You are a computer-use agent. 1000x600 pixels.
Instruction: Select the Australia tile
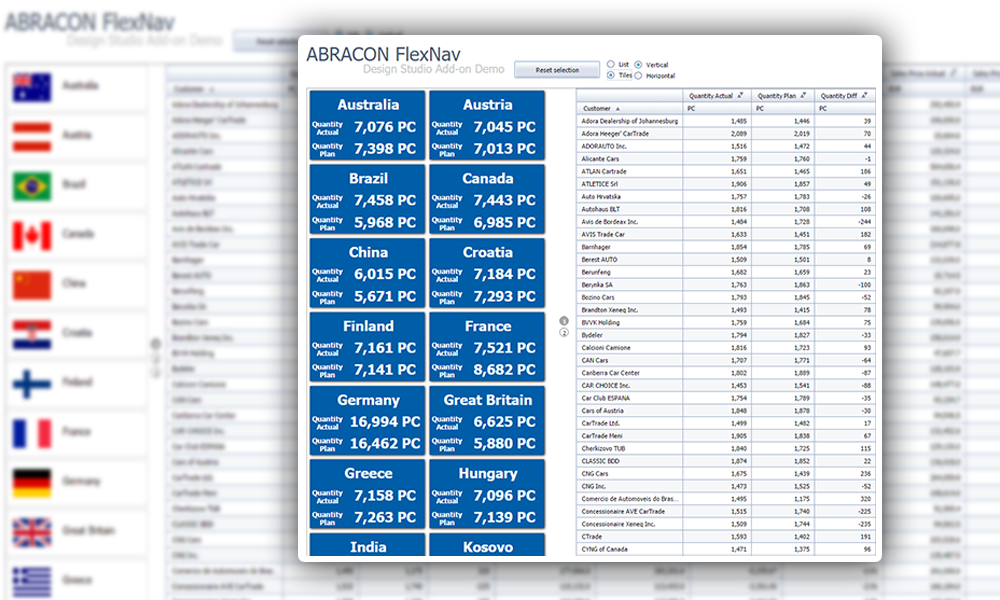tap(367, 126)
